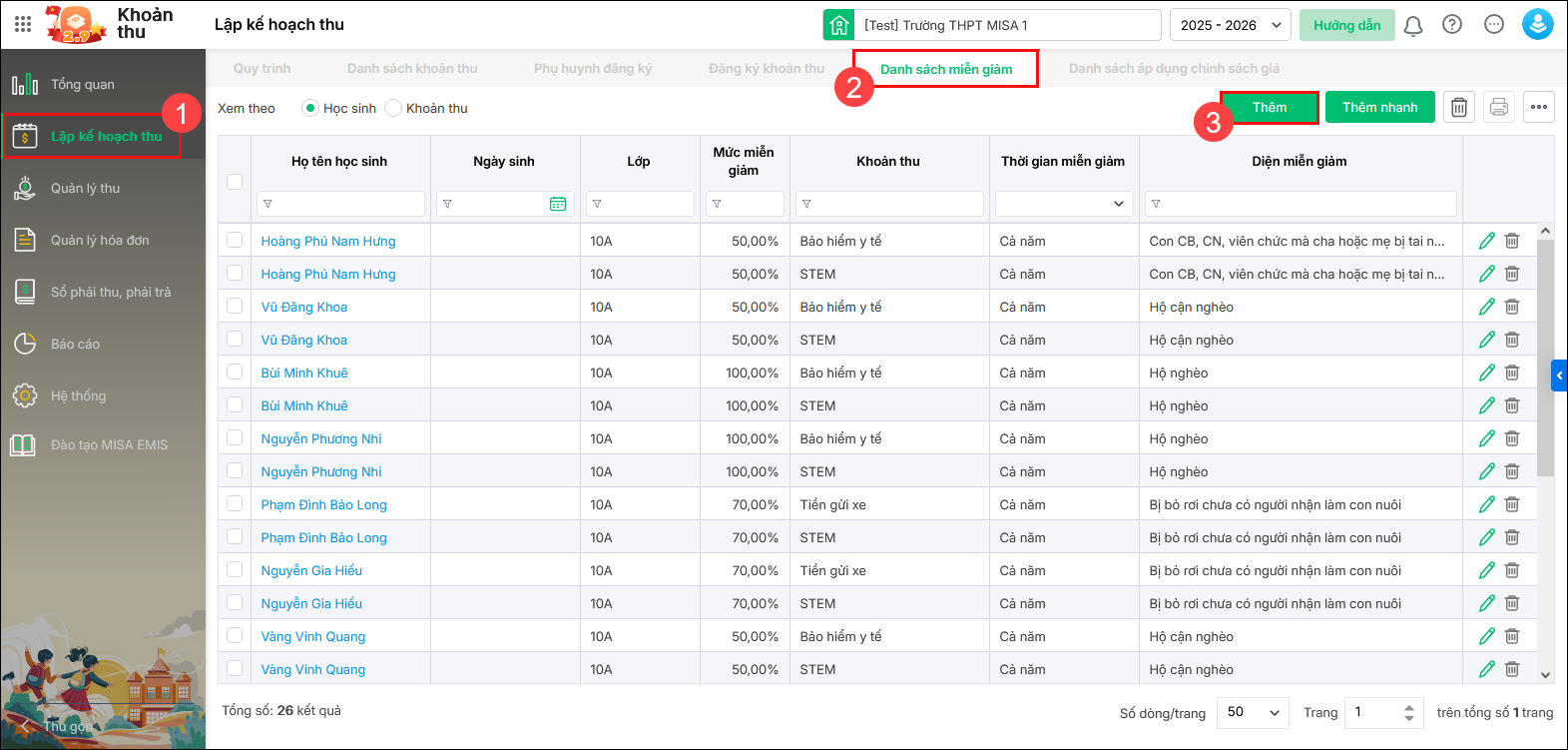Viewport: 1568px width, 750px height.
Task: Open the first Phạm Đình Bảo Long link
Action: (323, 504)
